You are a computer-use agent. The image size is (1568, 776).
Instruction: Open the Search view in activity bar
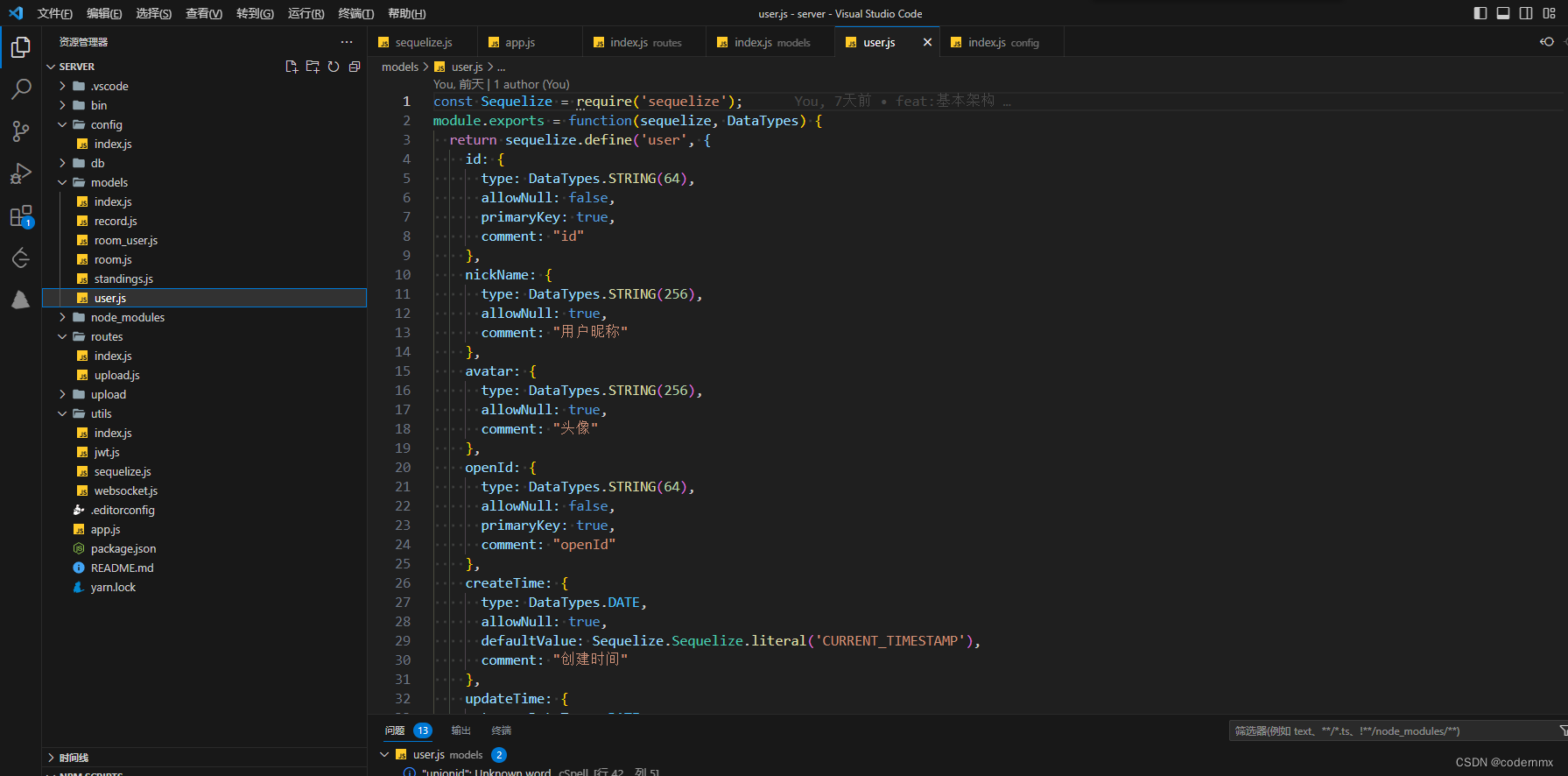click(21, 89)
